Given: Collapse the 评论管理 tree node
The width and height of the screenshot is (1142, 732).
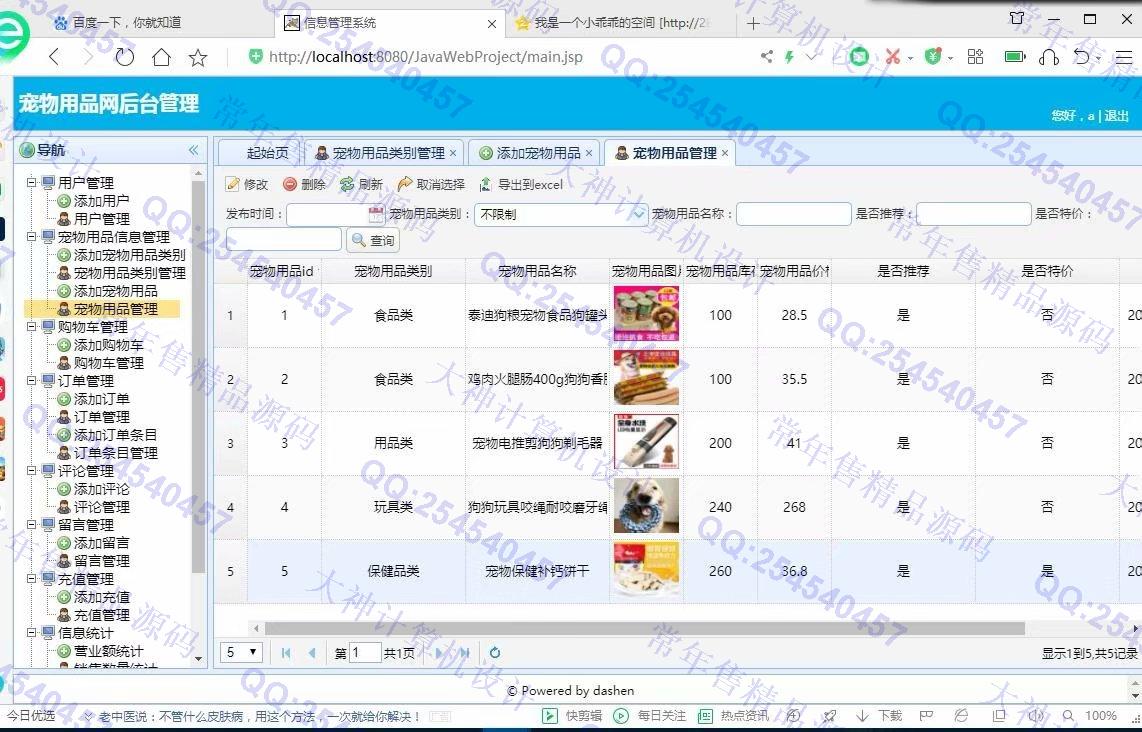Looking at the screenshot, I should [x=32, y=471].
